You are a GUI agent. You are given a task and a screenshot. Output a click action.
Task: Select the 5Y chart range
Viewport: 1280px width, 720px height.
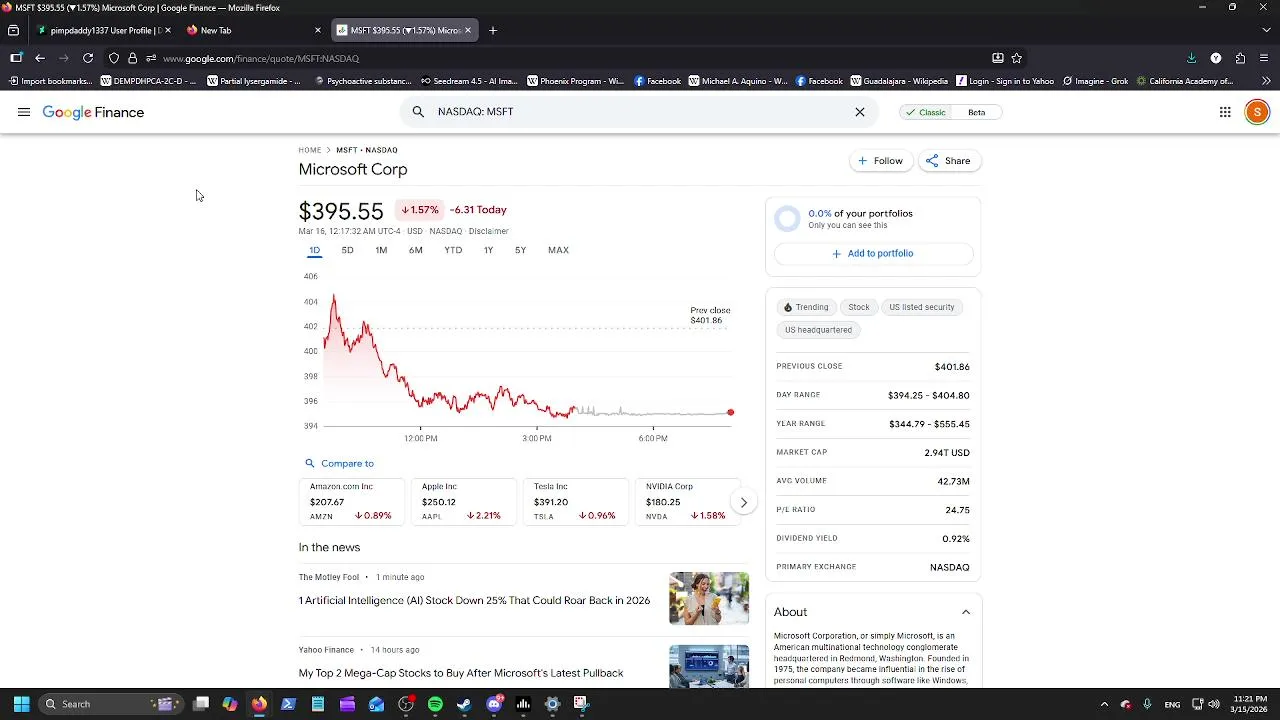click(x=520, y=250)
